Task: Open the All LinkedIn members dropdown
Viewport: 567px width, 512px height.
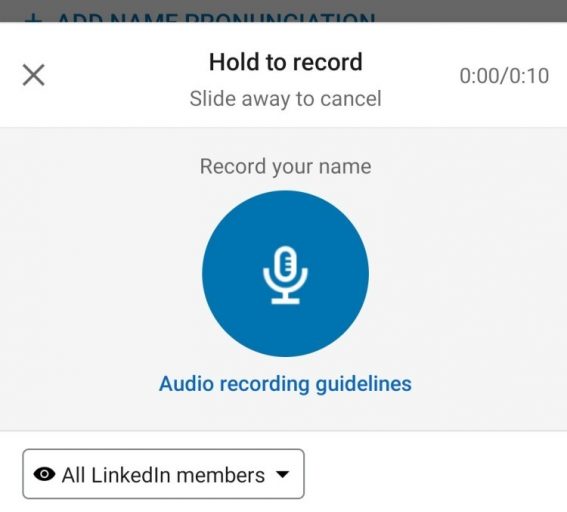Action: (163, 474)
